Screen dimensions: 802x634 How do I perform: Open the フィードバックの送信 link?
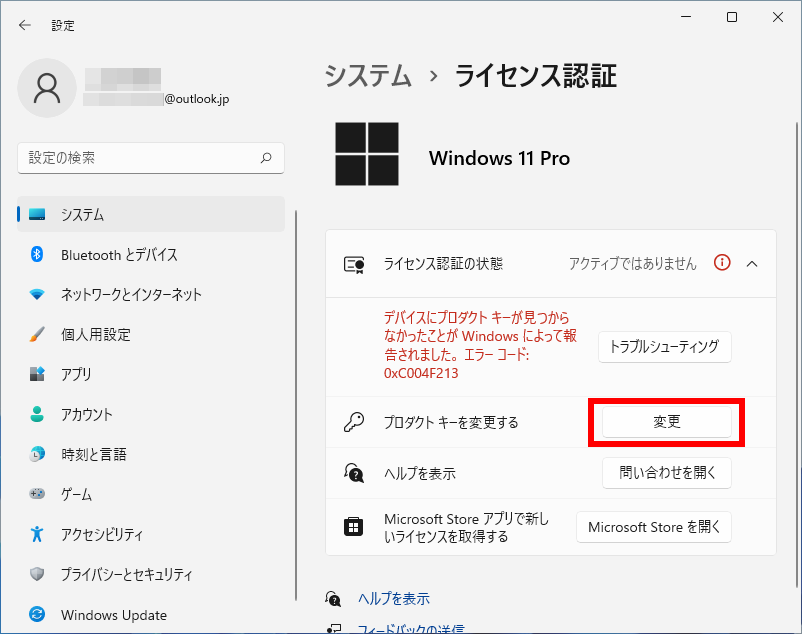405,628
